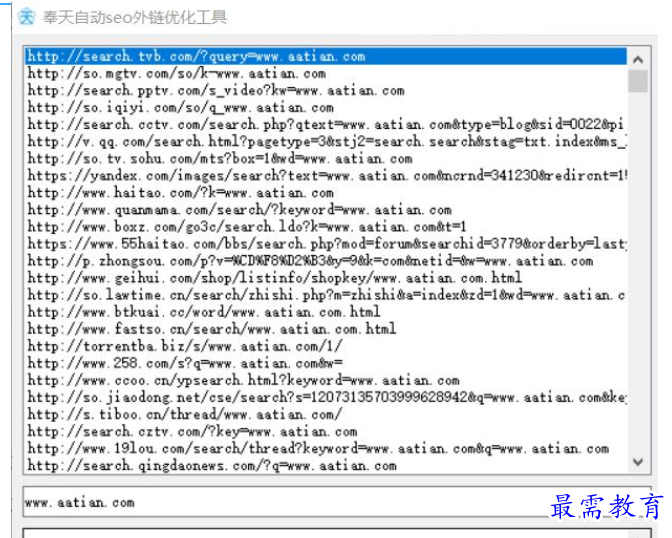Select the so.iqiyi.com URL row
The height and width of the screenshot is (538, 672).
326,108
